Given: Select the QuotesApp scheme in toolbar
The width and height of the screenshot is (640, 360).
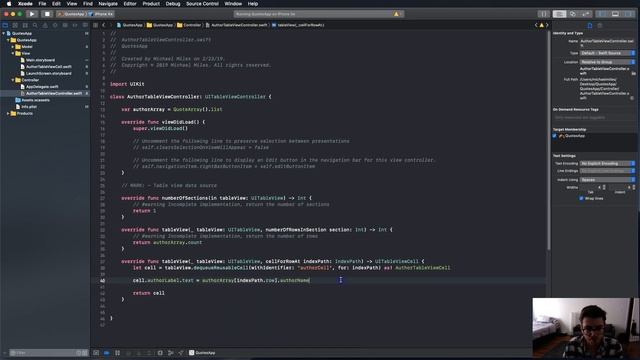Looking at the screenshot, I should [x=72, y=14].
